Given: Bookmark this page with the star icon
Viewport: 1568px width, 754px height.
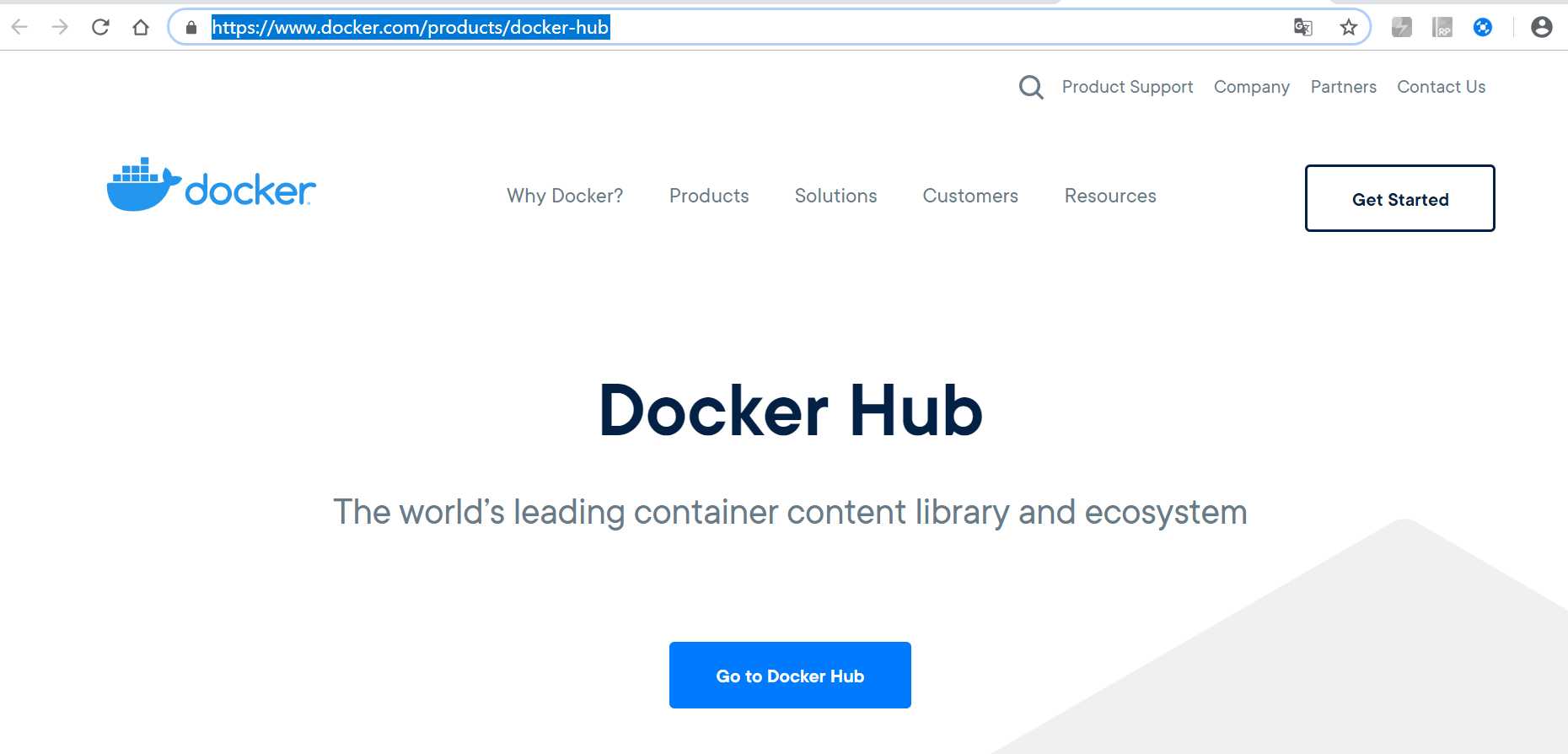Looking at the screenshot, I should pyautogui.click(x=1349, y=27).
